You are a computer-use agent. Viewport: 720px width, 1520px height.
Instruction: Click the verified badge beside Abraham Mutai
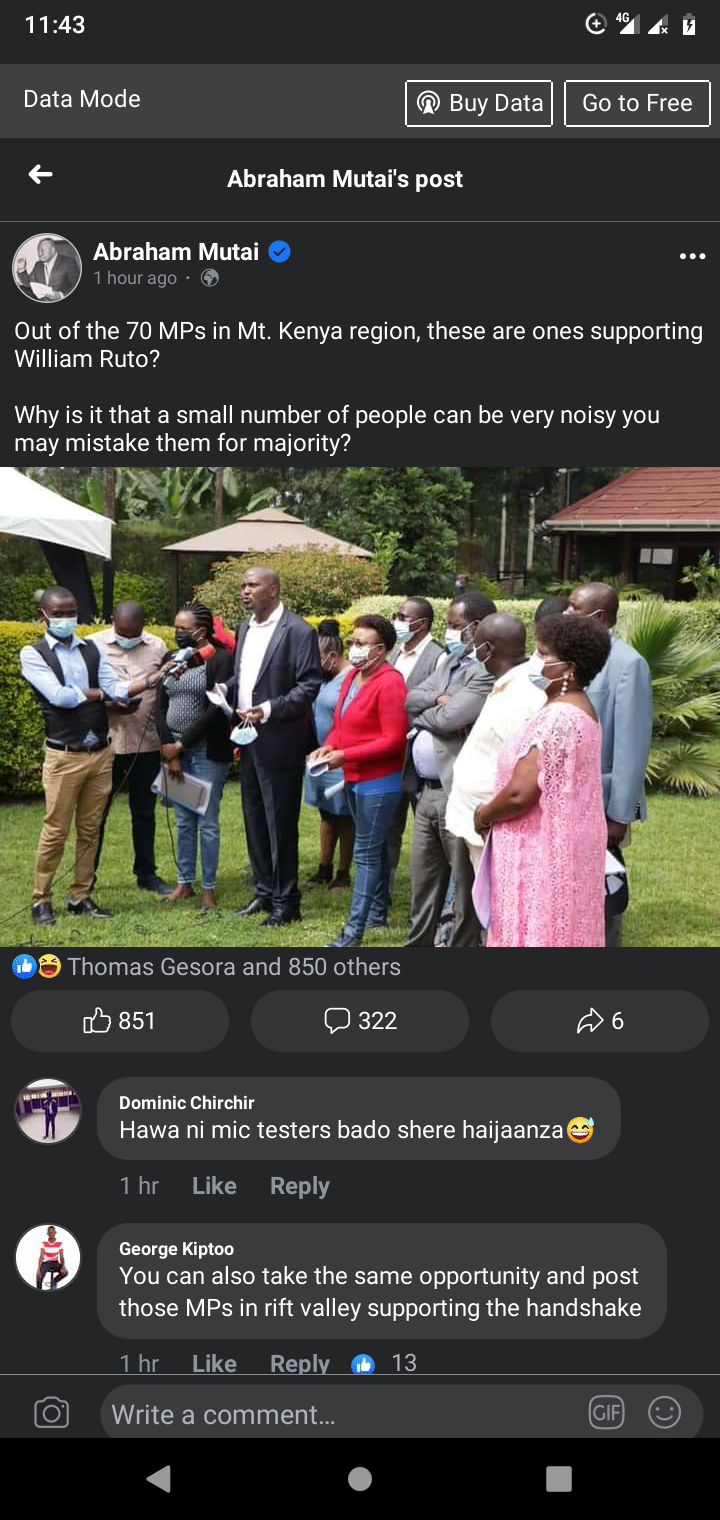(280, 252)
